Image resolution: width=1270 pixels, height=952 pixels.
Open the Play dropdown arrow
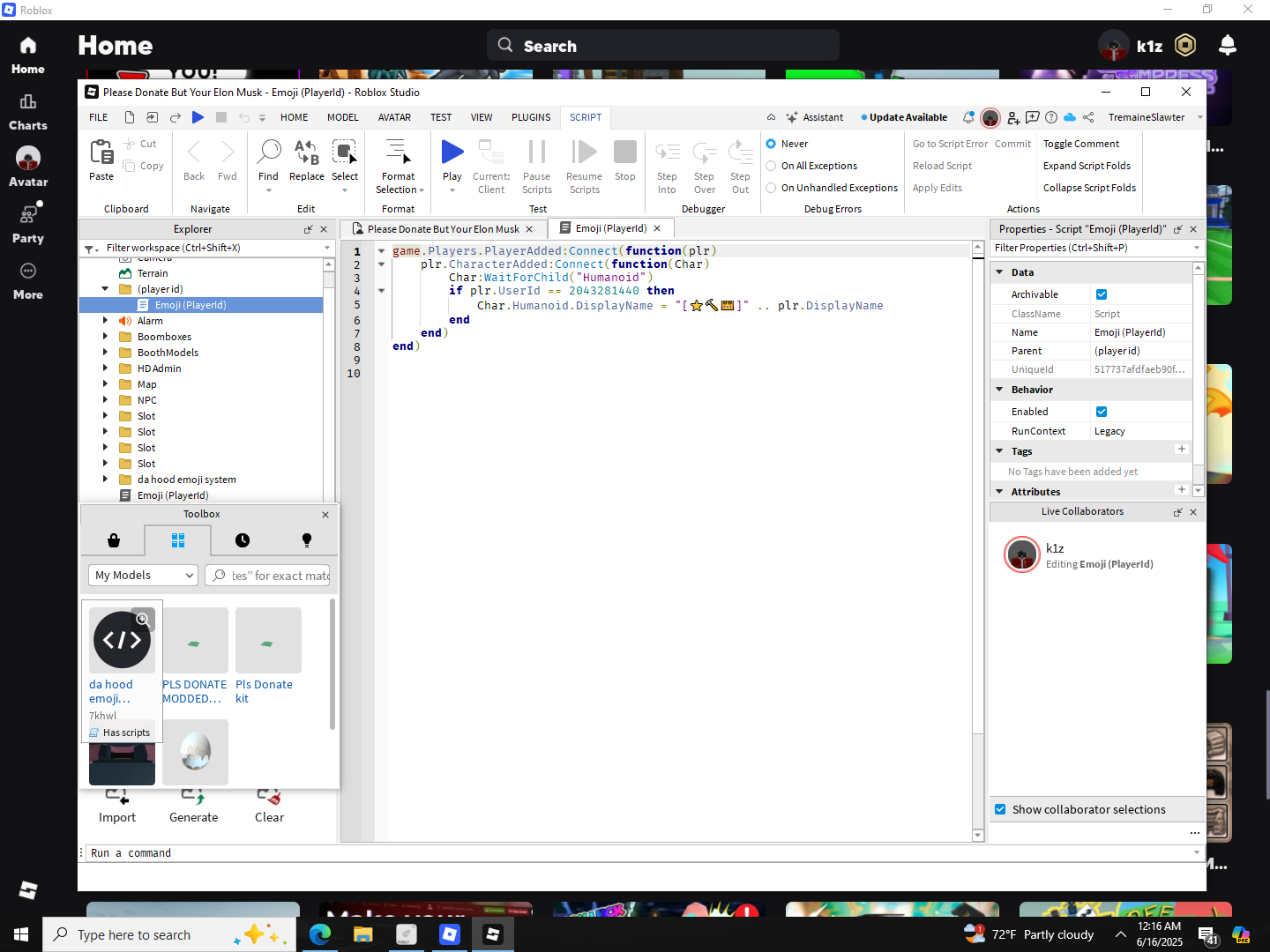coord(452,190)
